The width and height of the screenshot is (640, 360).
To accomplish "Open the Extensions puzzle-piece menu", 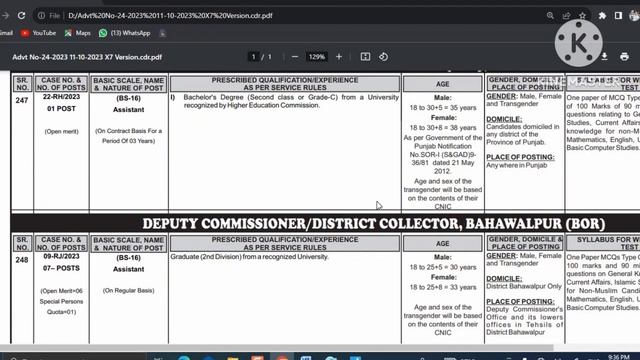I will (602, 16).
